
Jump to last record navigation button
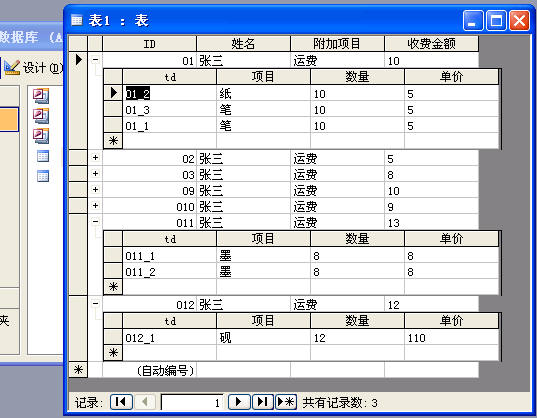coord(263,402)
